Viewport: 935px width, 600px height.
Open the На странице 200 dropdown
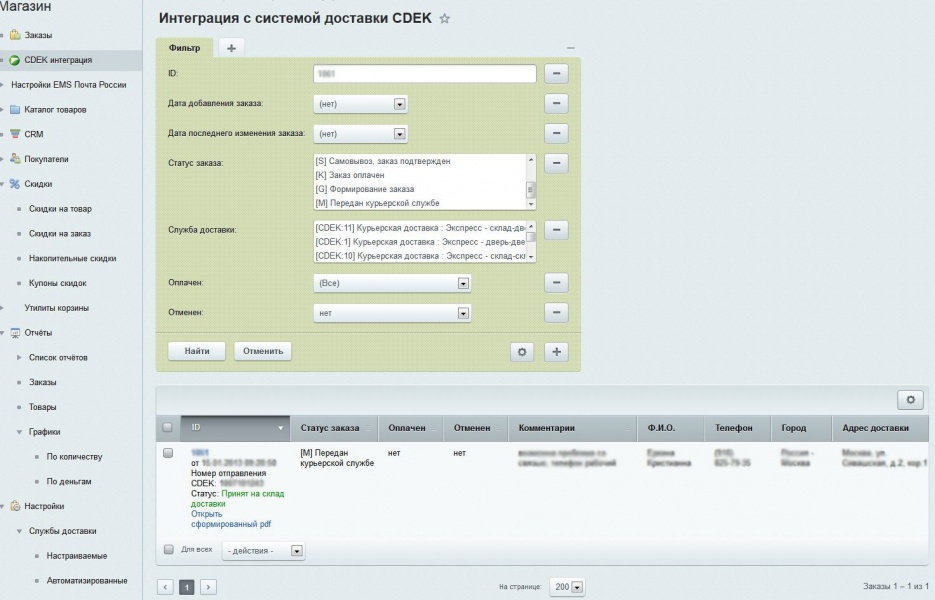tap(566, 587)
